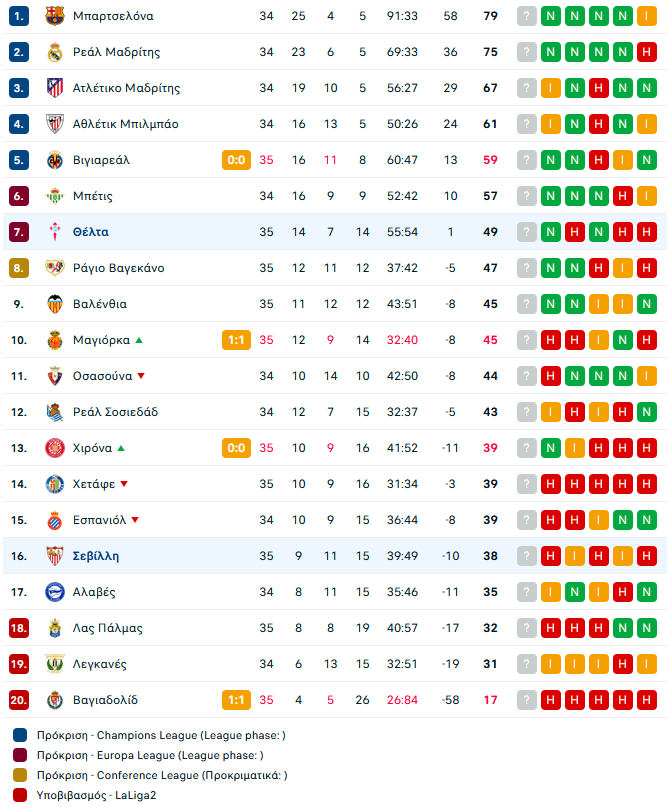The image size is (669, 809).
Task: Click the Girona red crest icon
Action: coord(55,448)
